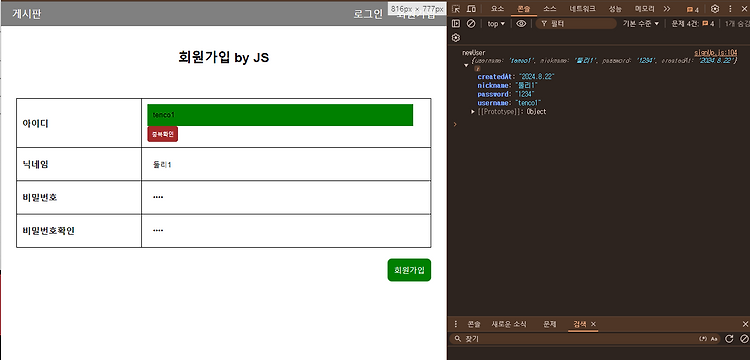Open the 네트워크 tab
750x360 pixels.
tap(582, 9)
